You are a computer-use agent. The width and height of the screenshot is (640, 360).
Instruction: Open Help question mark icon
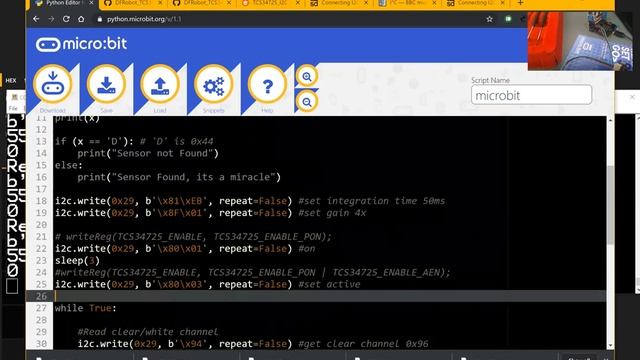[267, 84]
